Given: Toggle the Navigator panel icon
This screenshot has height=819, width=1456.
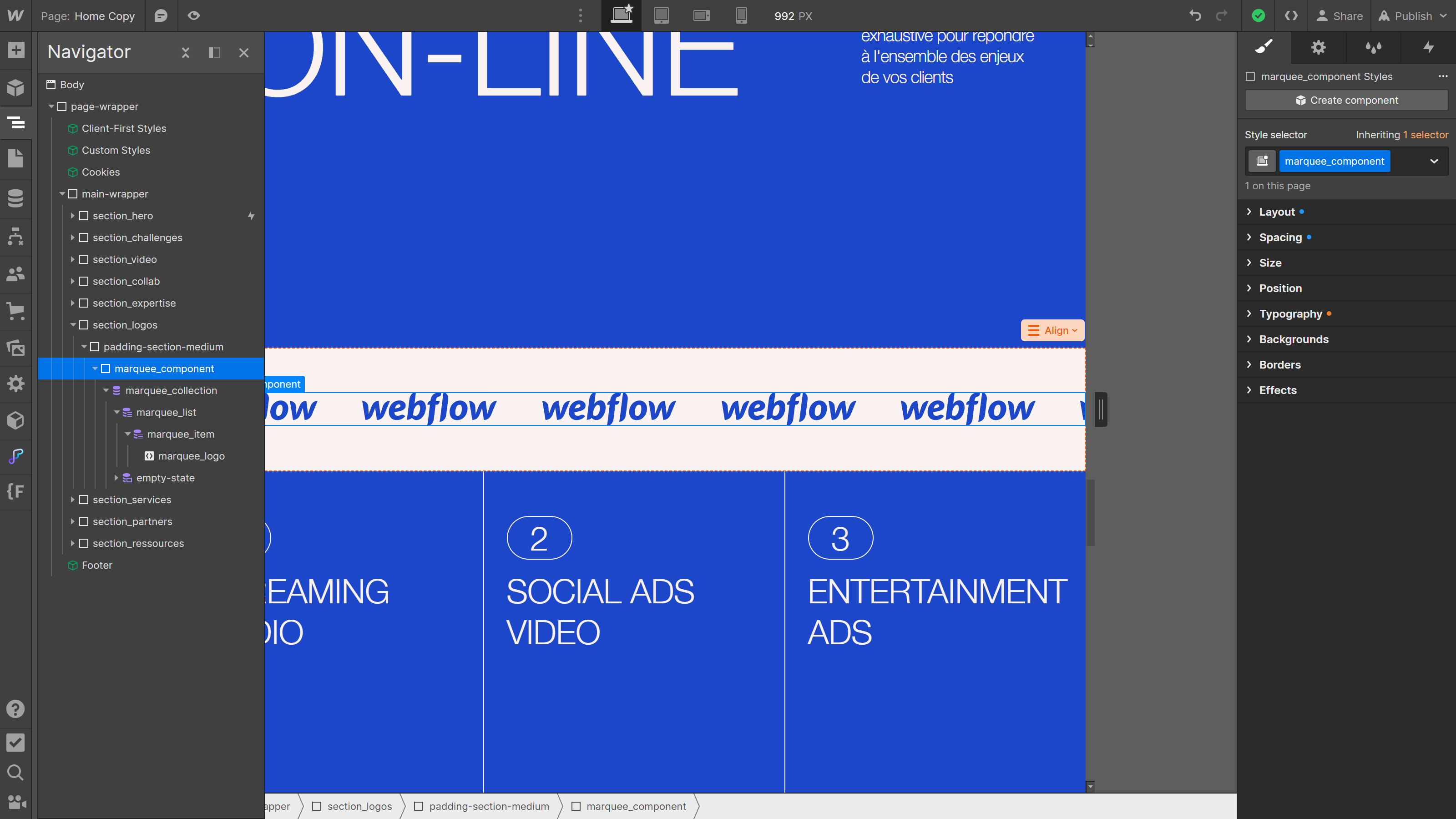Looking at the screenshot, I should pos(15,122).
